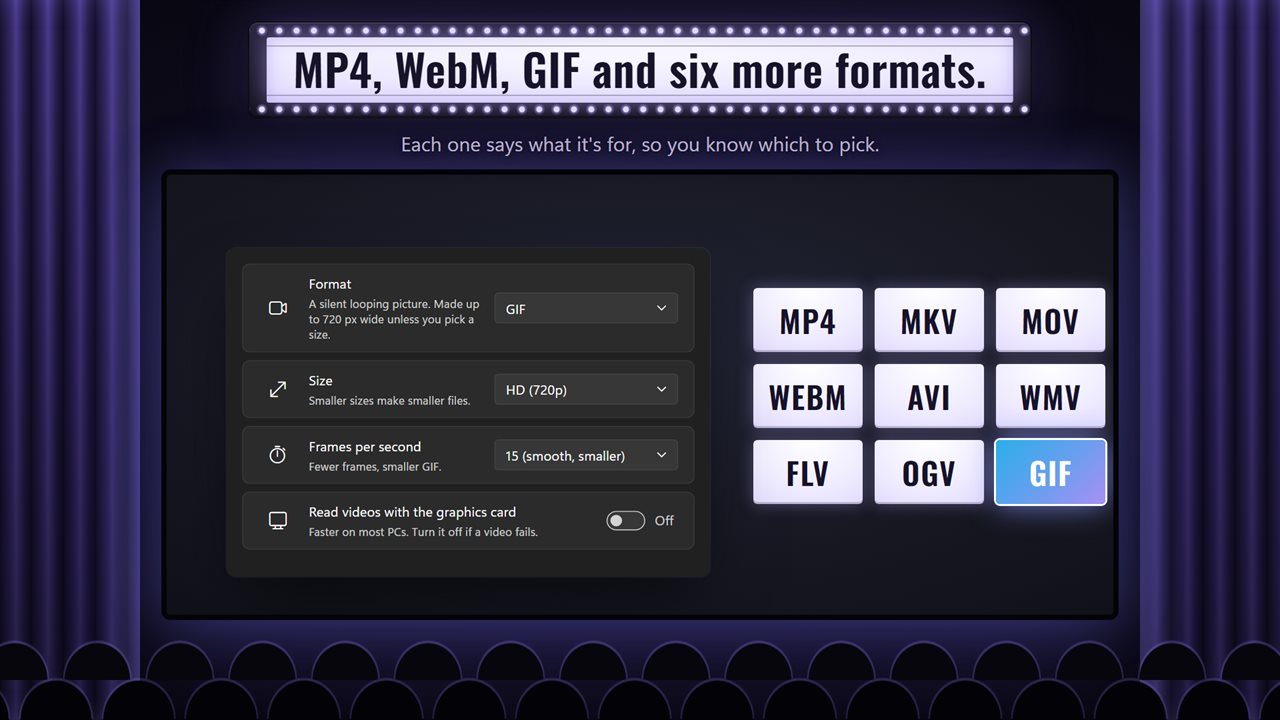The image size is (1280, 720).
Task: Pick the WMV format tile
Action: click(x=1050, y=396)
